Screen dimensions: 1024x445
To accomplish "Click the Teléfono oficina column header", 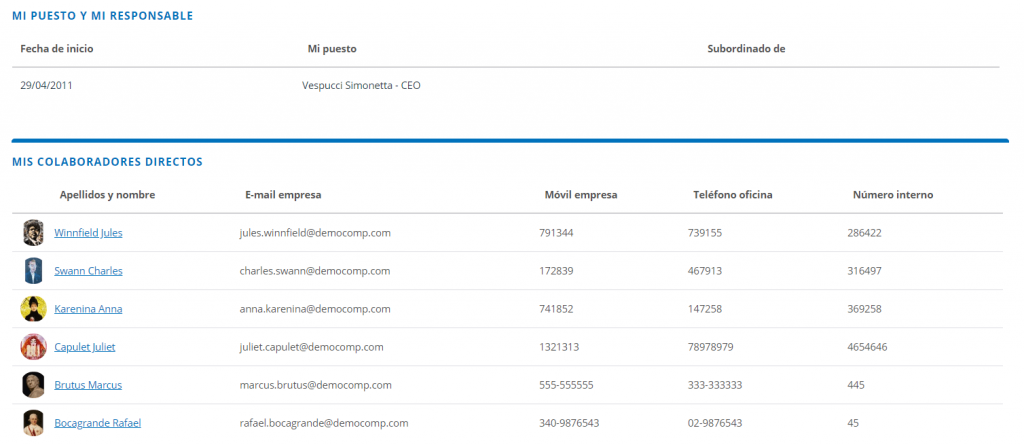I will click(733, 195).
